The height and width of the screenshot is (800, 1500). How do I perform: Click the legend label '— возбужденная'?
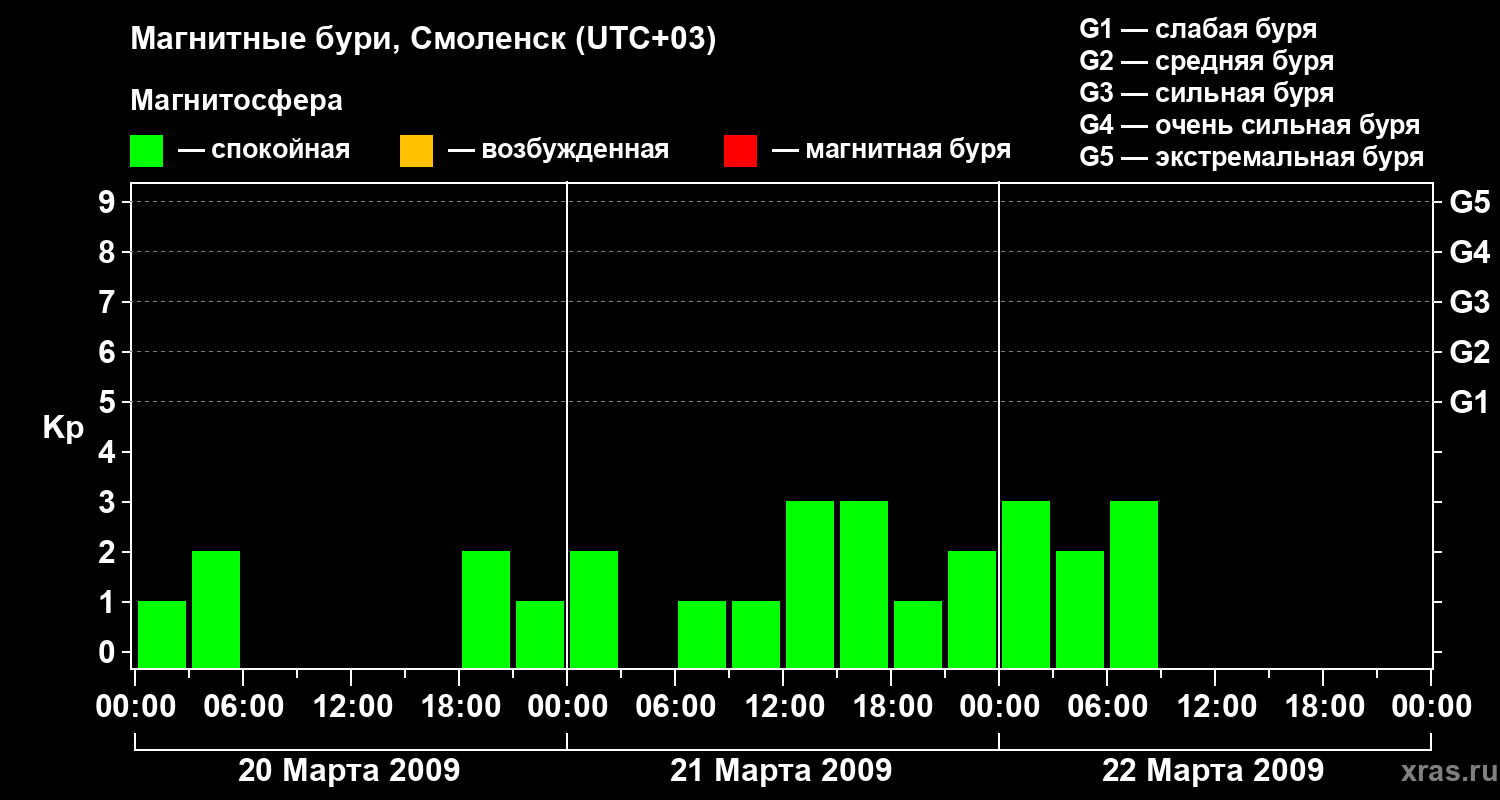pos(558,150)
